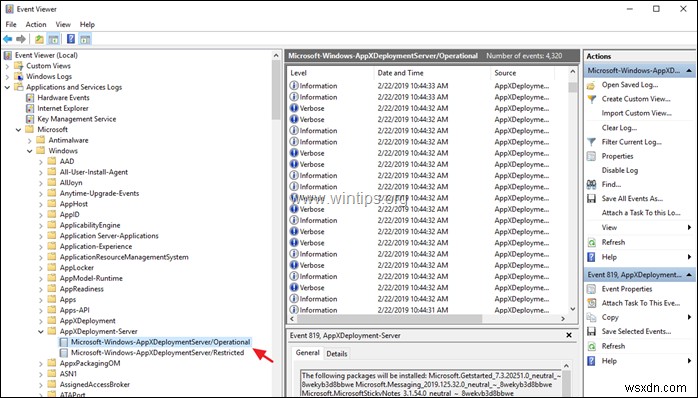This screenshot has width=698, height=398.
Task: Click the Save All Events As floppy icon
Action: 591,199
